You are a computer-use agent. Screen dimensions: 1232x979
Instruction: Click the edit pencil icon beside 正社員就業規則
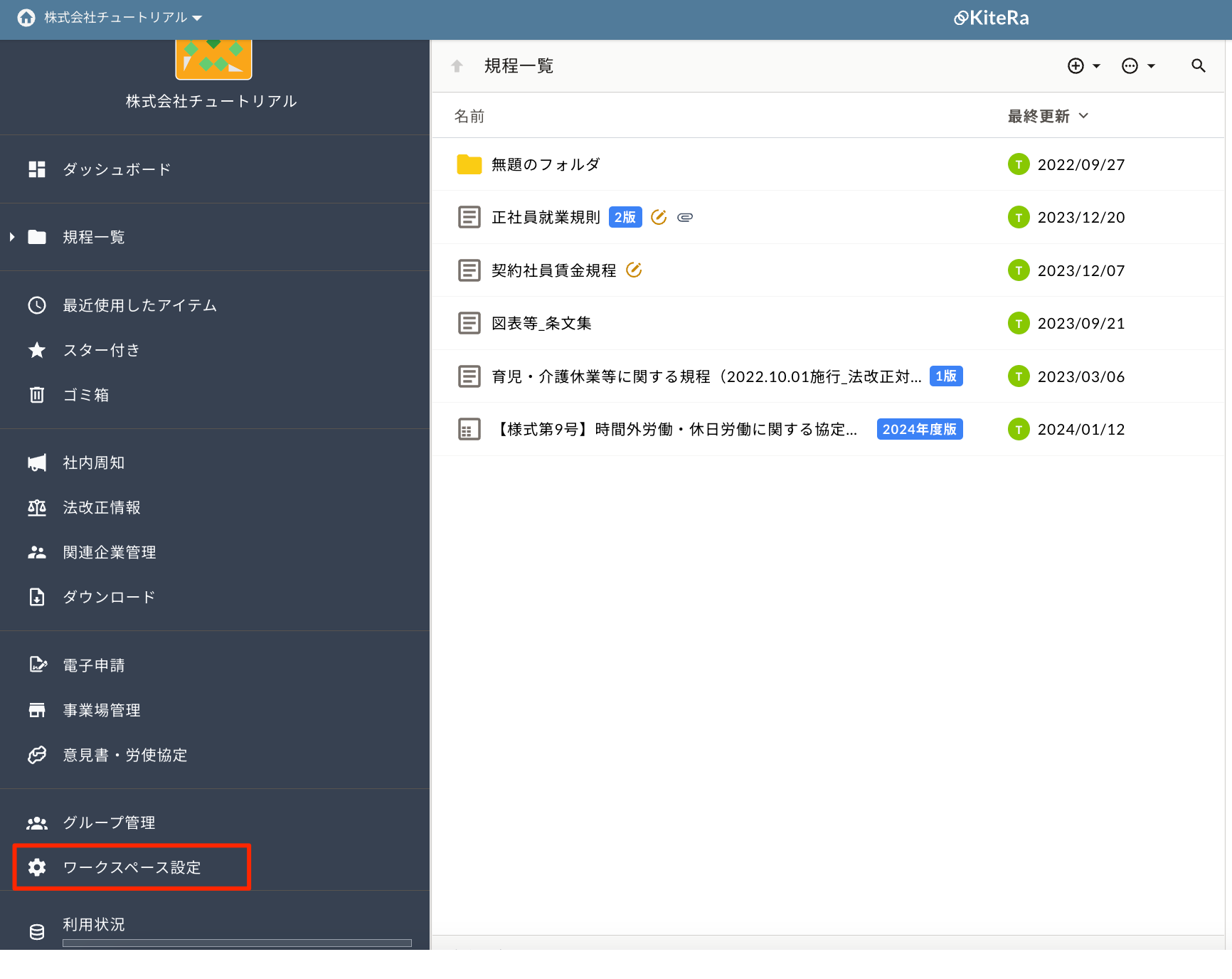[659, 217]
